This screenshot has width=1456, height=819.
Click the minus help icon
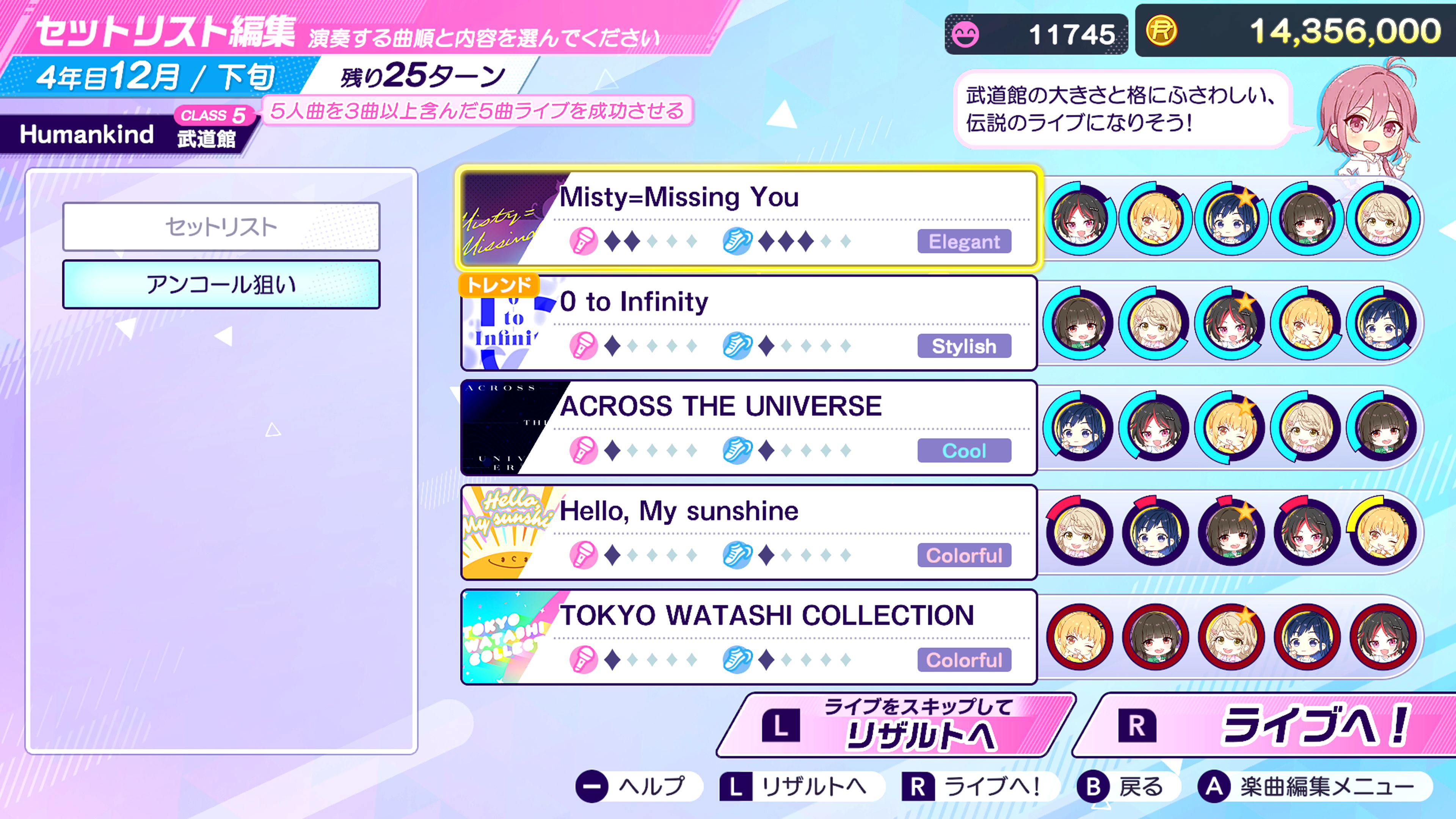[591, 786]
